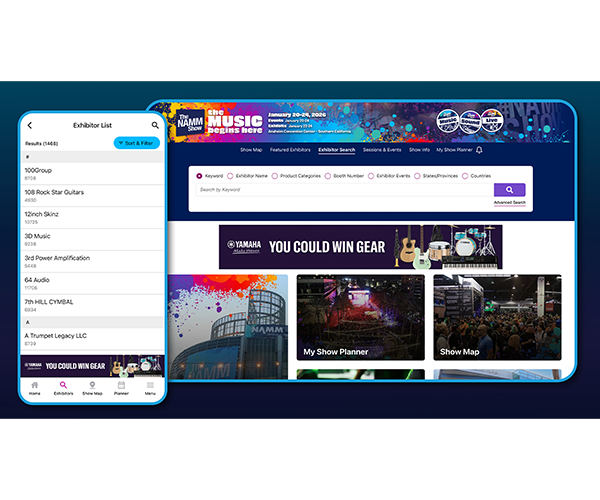Select the States/Provinces radio button
Viewport: 600px width, 500px height.
tap(417, 176)
